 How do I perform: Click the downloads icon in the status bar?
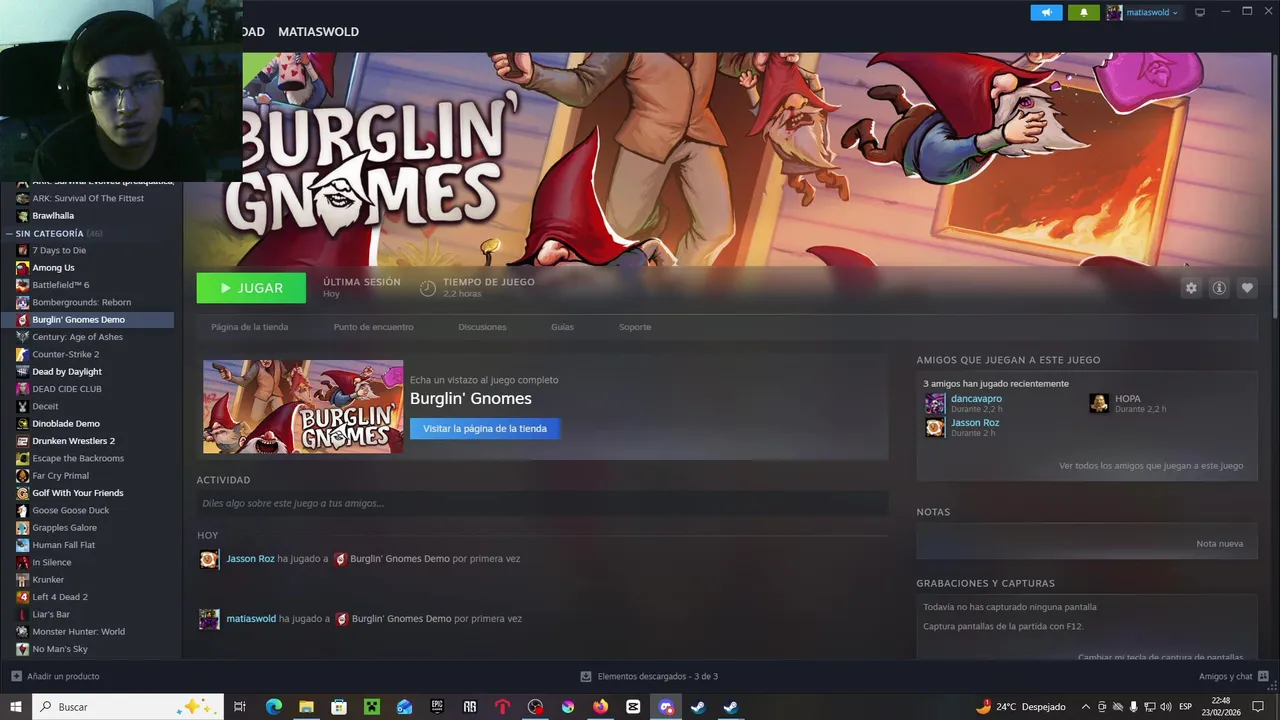[586, 677]
